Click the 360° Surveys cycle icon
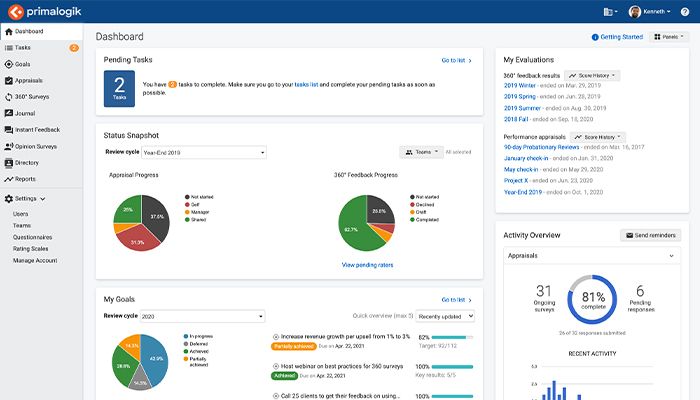This screenshot has width=700, height=400. pos(8,97)
